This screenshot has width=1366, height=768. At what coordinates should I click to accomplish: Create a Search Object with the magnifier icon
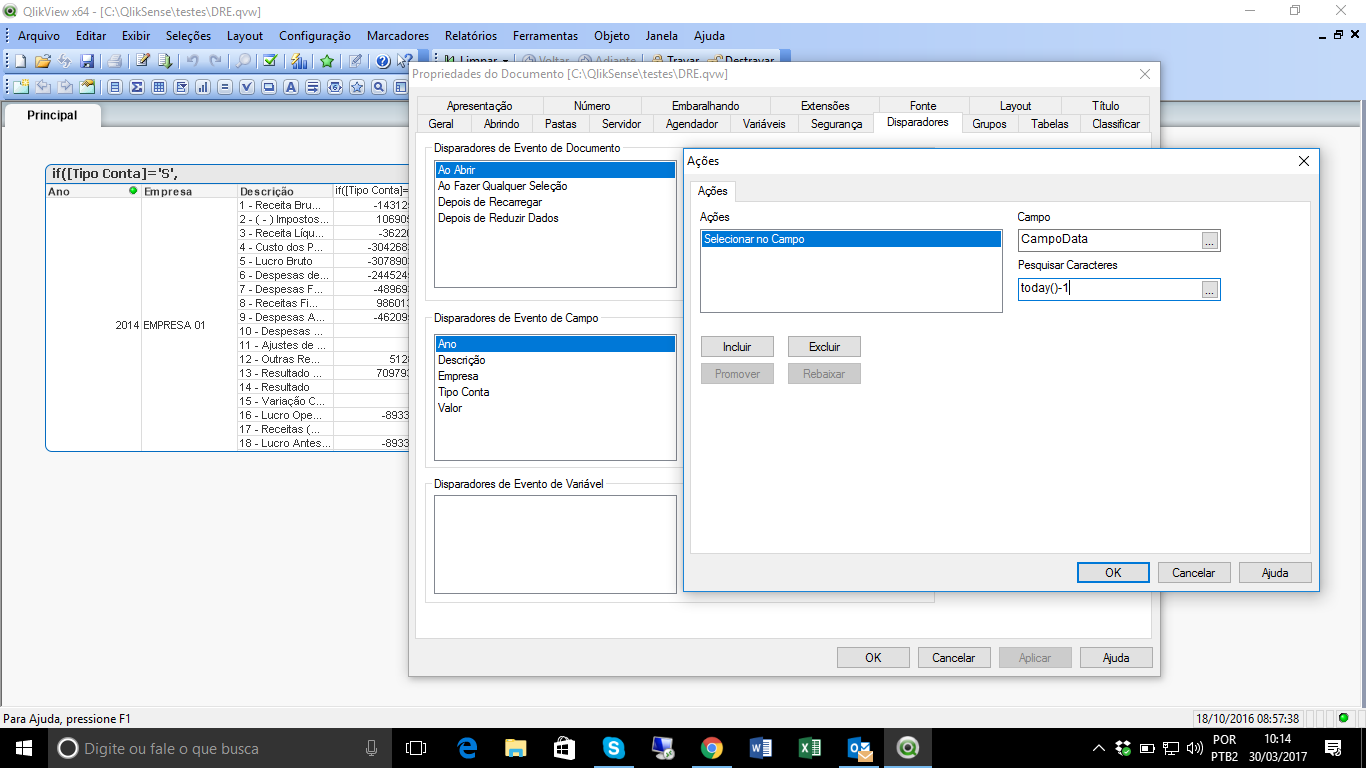point(379,87)
